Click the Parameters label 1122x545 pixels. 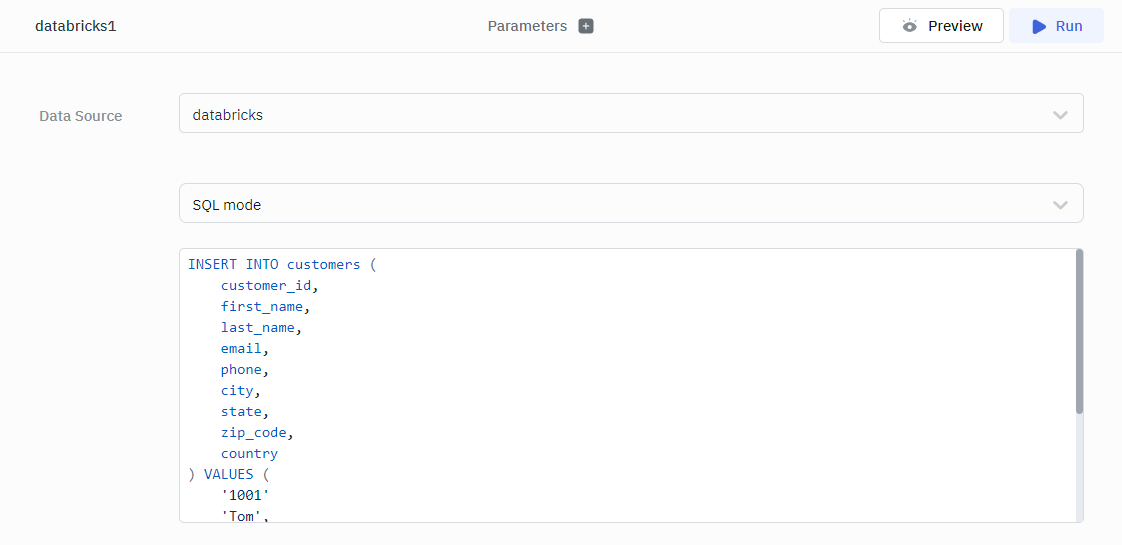tap(527, 26)
